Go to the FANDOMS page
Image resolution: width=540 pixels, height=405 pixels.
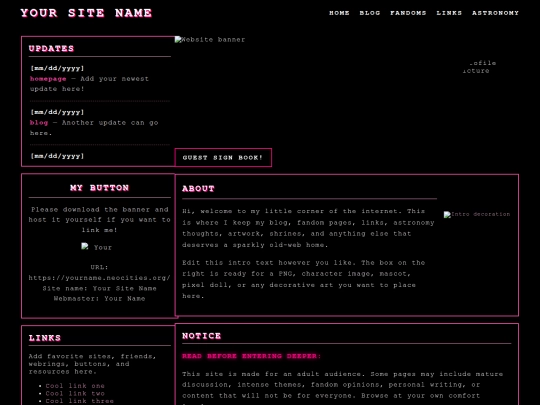408,13
